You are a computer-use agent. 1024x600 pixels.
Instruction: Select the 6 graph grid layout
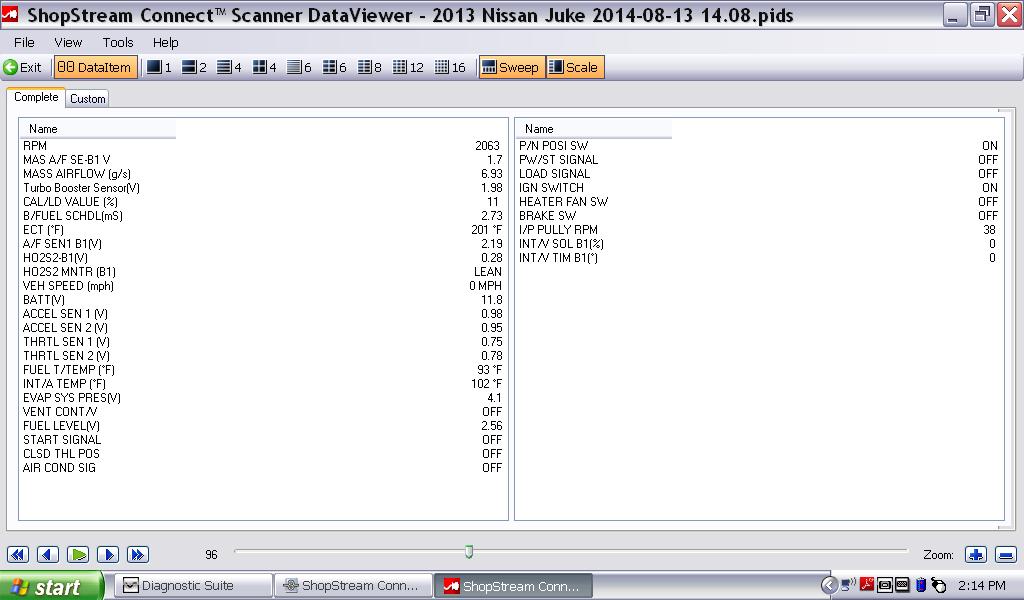pyautogui.click(x=334, y=67)
